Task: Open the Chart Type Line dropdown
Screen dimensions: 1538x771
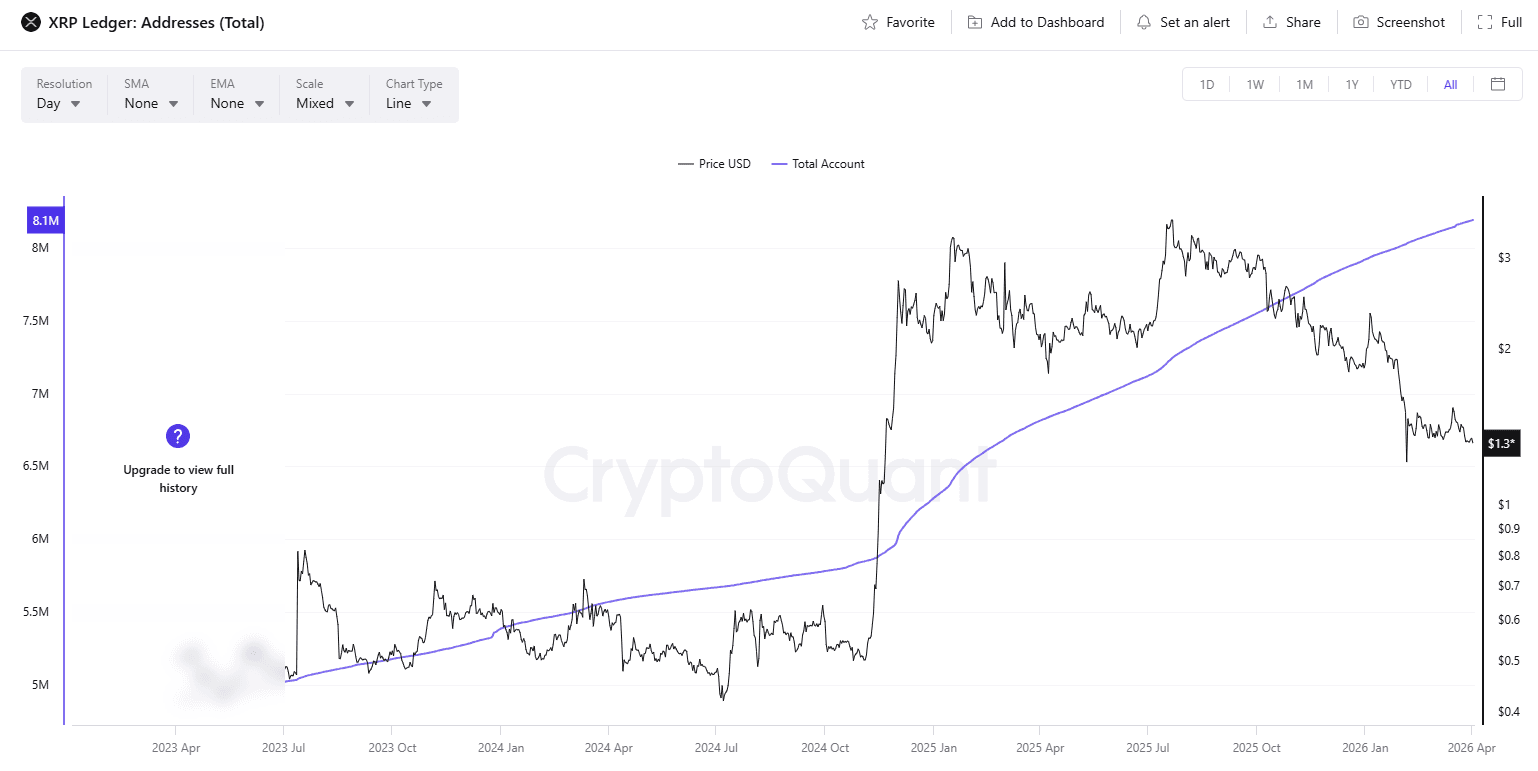Action: click(409, 103)
